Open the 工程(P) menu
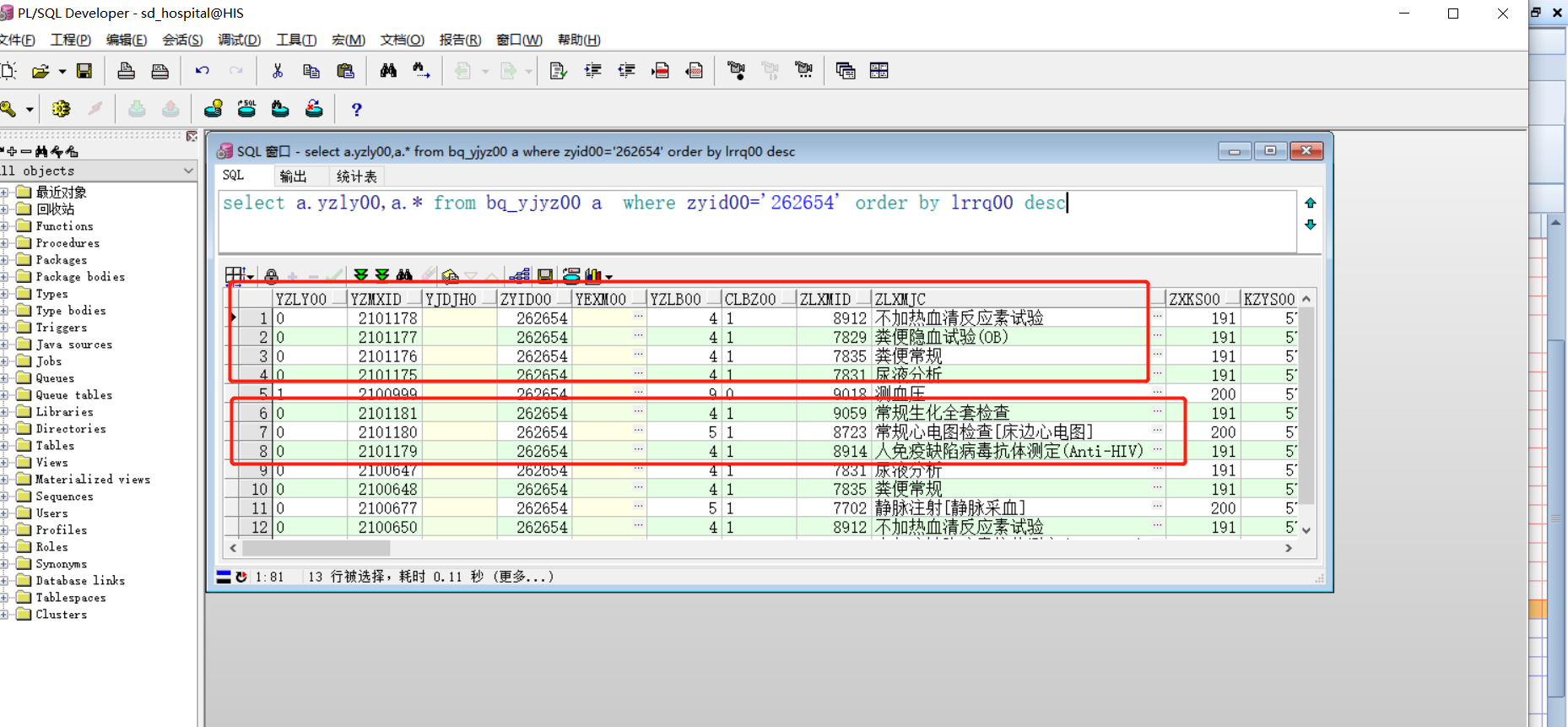 point(71,40)
